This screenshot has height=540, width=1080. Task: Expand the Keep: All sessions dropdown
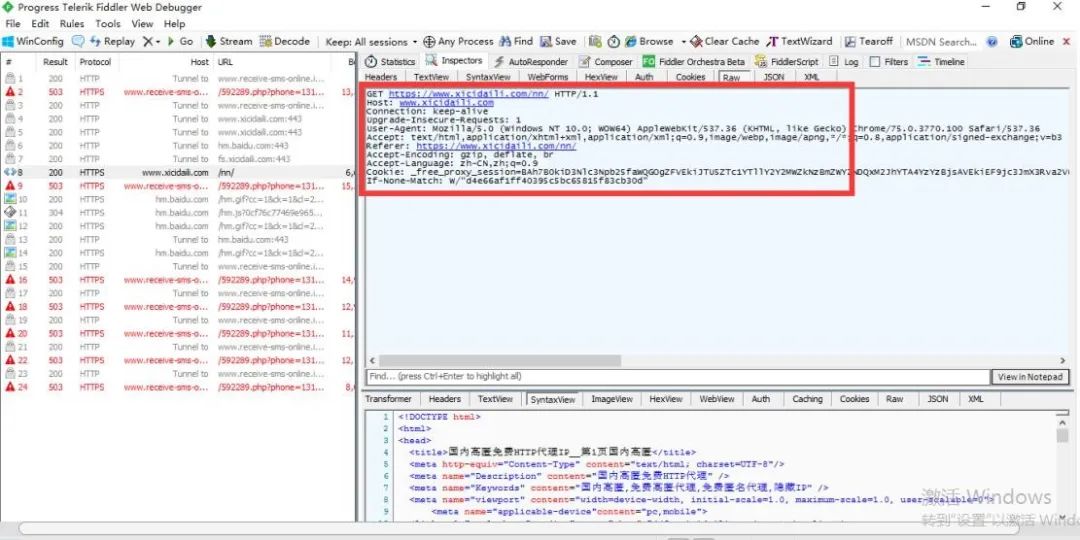[372, 42]
